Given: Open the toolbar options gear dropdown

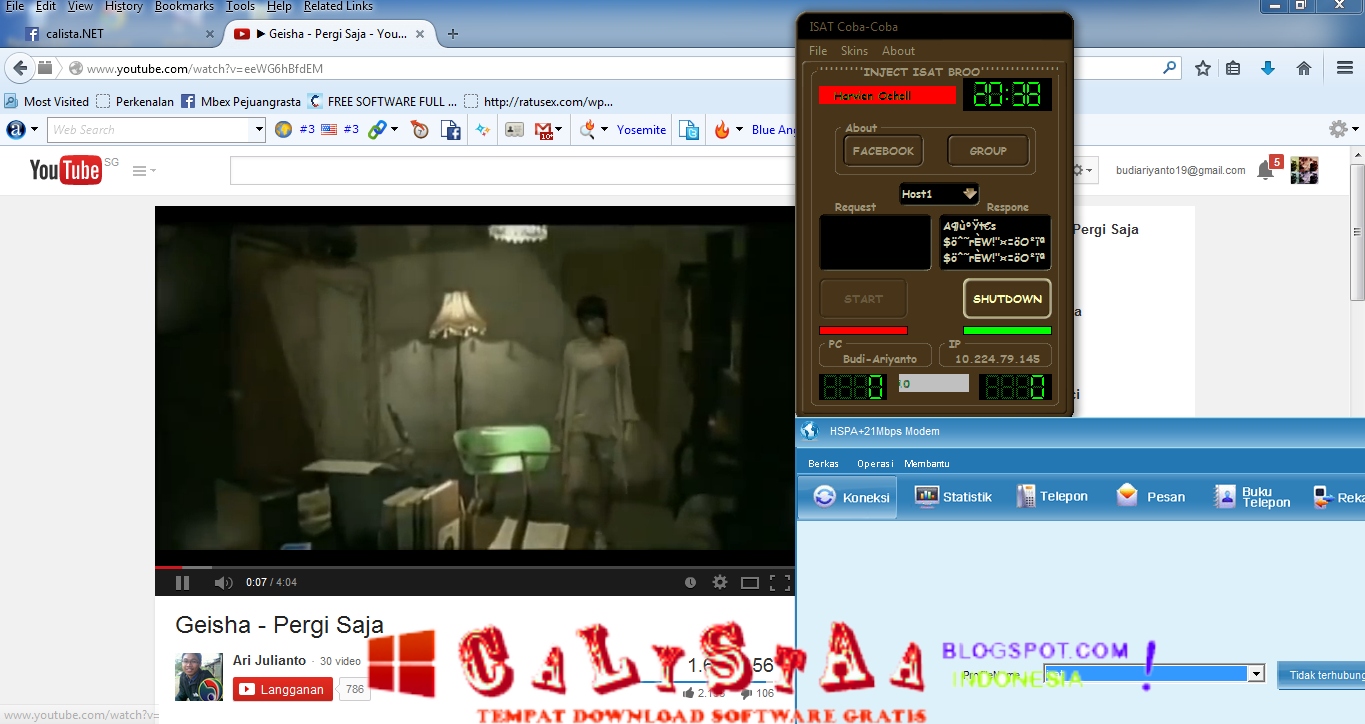Looking at the screenshot, I should [1344, 130].
